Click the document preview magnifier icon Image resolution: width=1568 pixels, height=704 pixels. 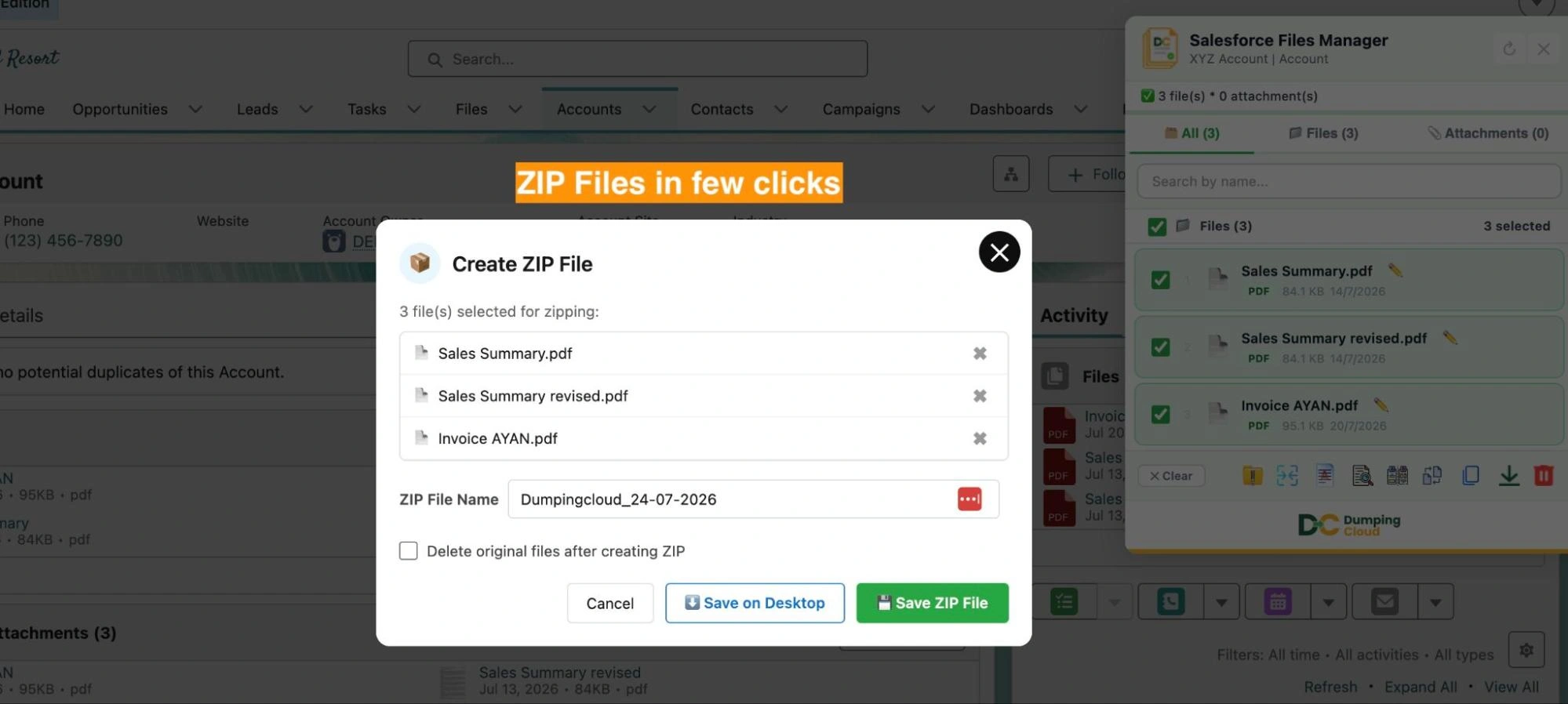1362,475
